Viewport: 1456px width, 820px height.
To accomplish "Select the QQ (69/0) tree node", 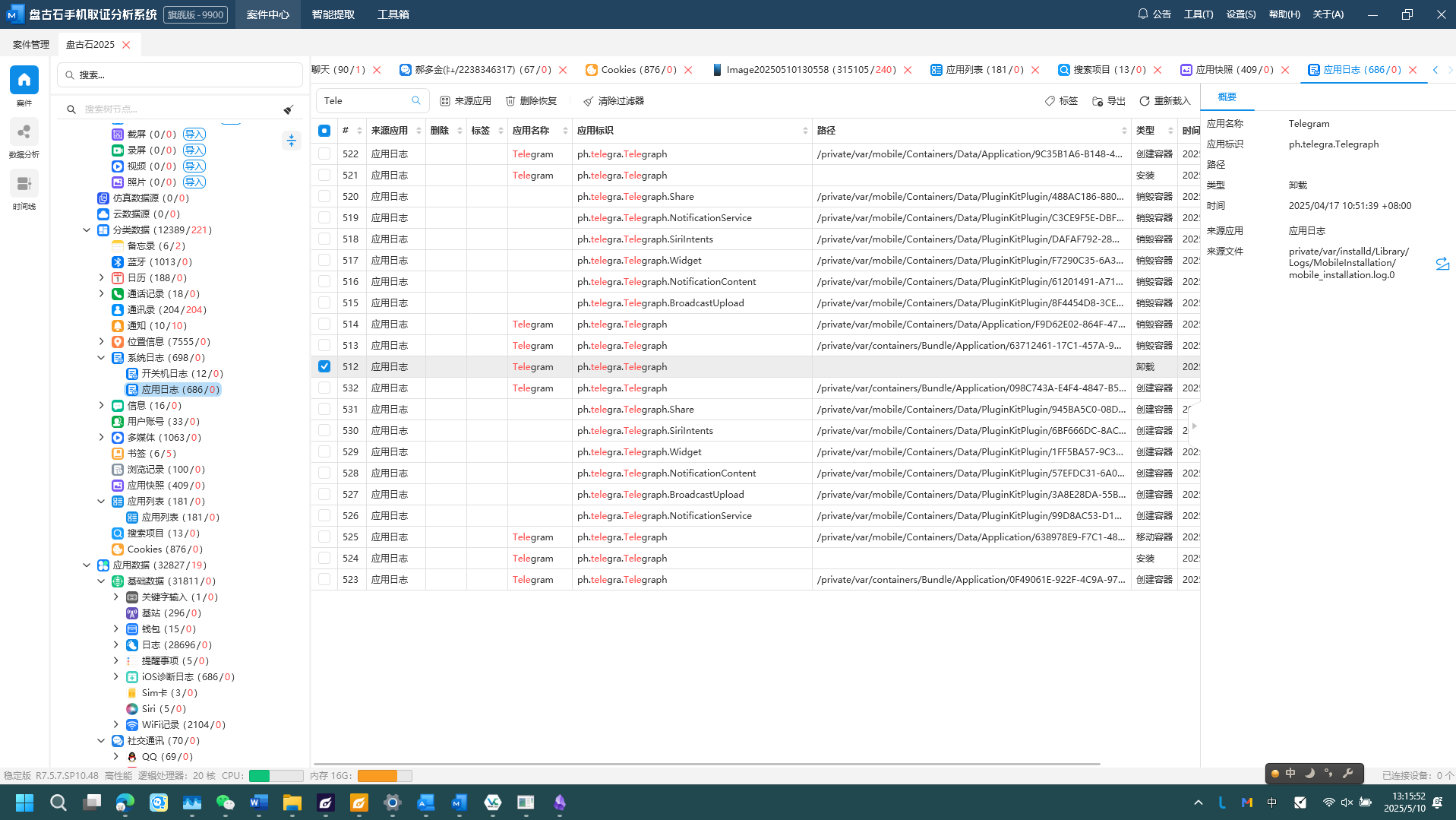I will (159, 757).
